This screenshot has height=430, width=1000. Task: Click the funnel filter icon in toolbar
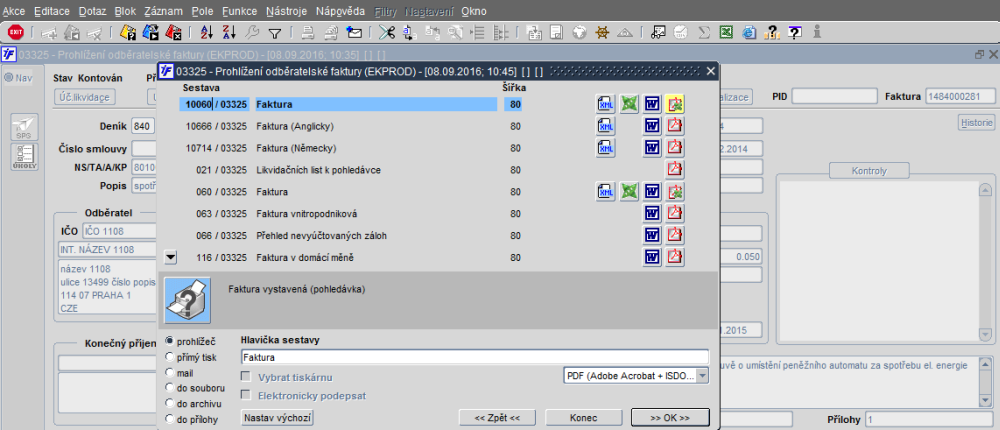click(274, 33)
